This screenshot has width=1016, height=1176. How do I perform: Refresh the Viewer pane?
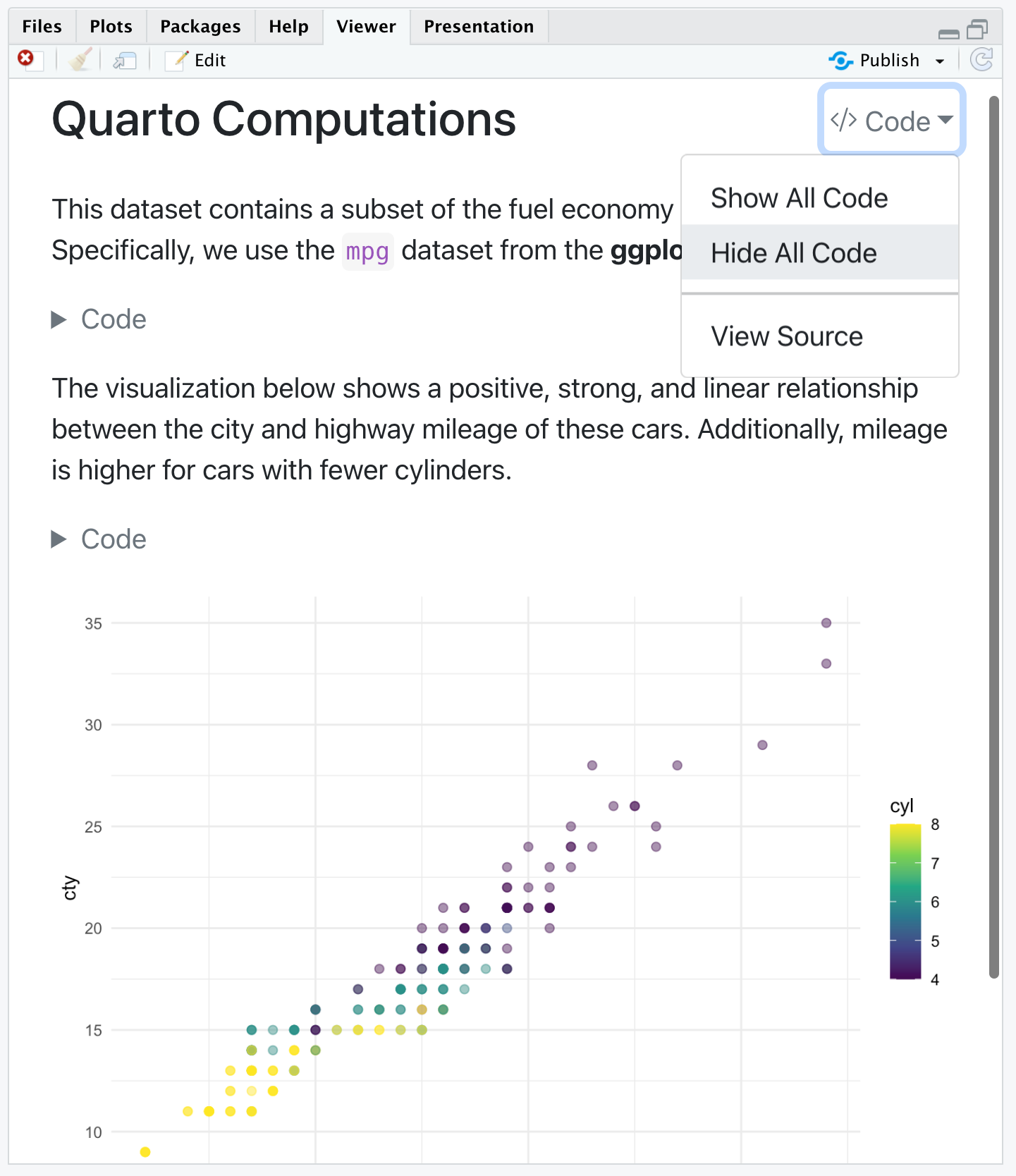click(981, 61)
